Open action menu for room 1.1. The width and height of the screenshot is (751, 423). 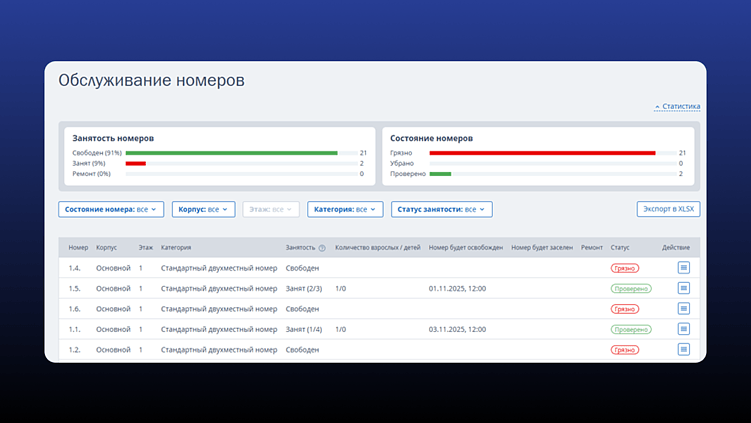[683, 329]
